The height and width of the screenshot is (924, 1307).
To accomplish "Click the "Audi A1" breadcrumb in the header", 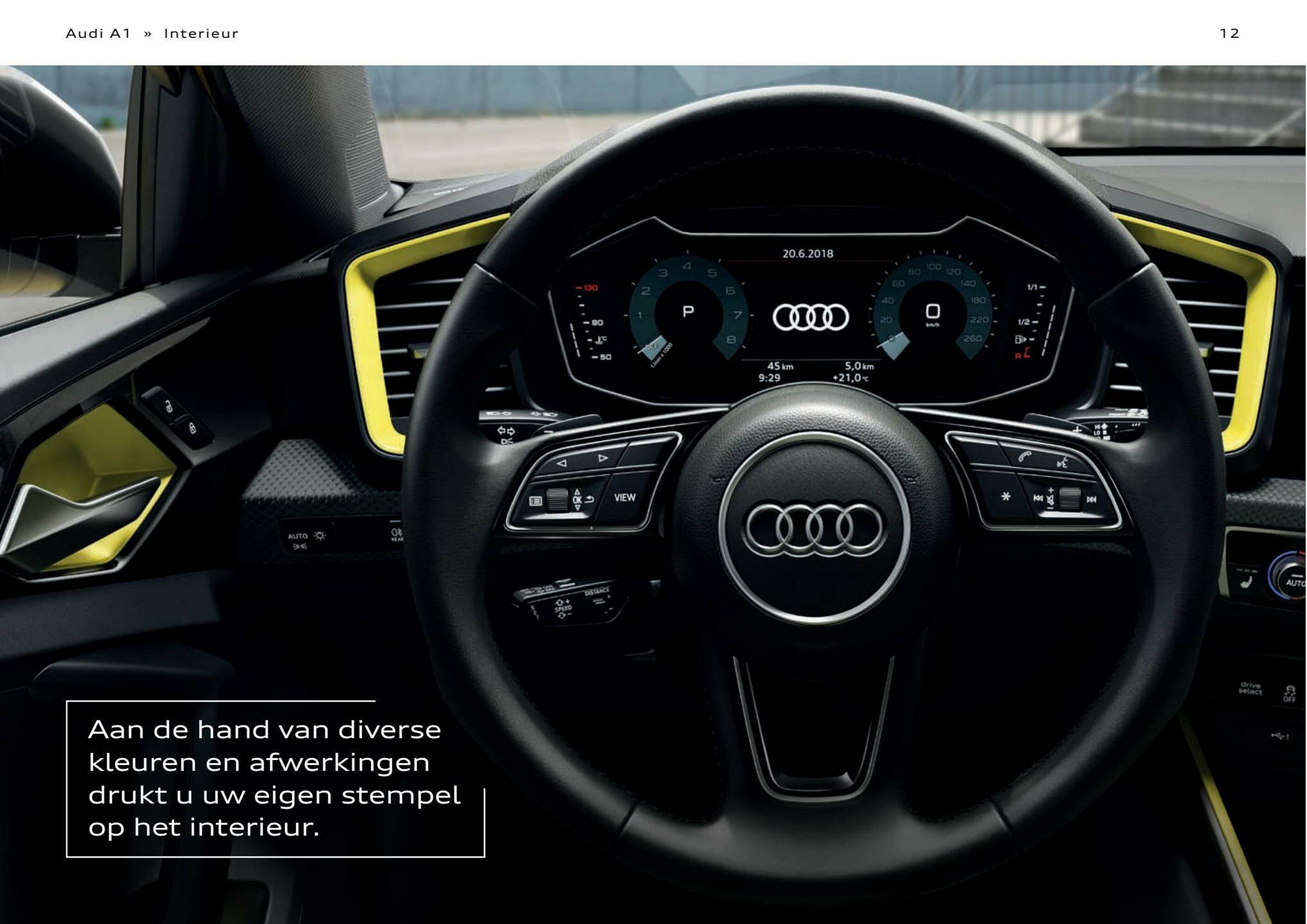I will [x=98, y=34].
